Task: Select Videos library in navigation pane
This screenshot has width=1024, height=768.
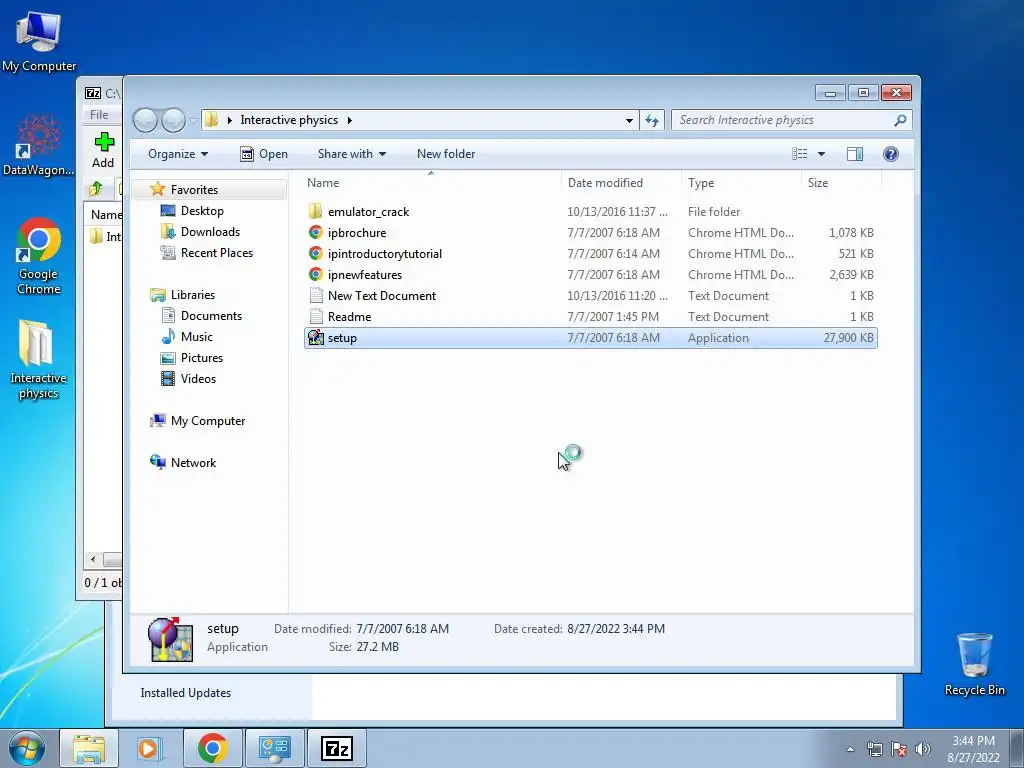Action: (198, 379)
